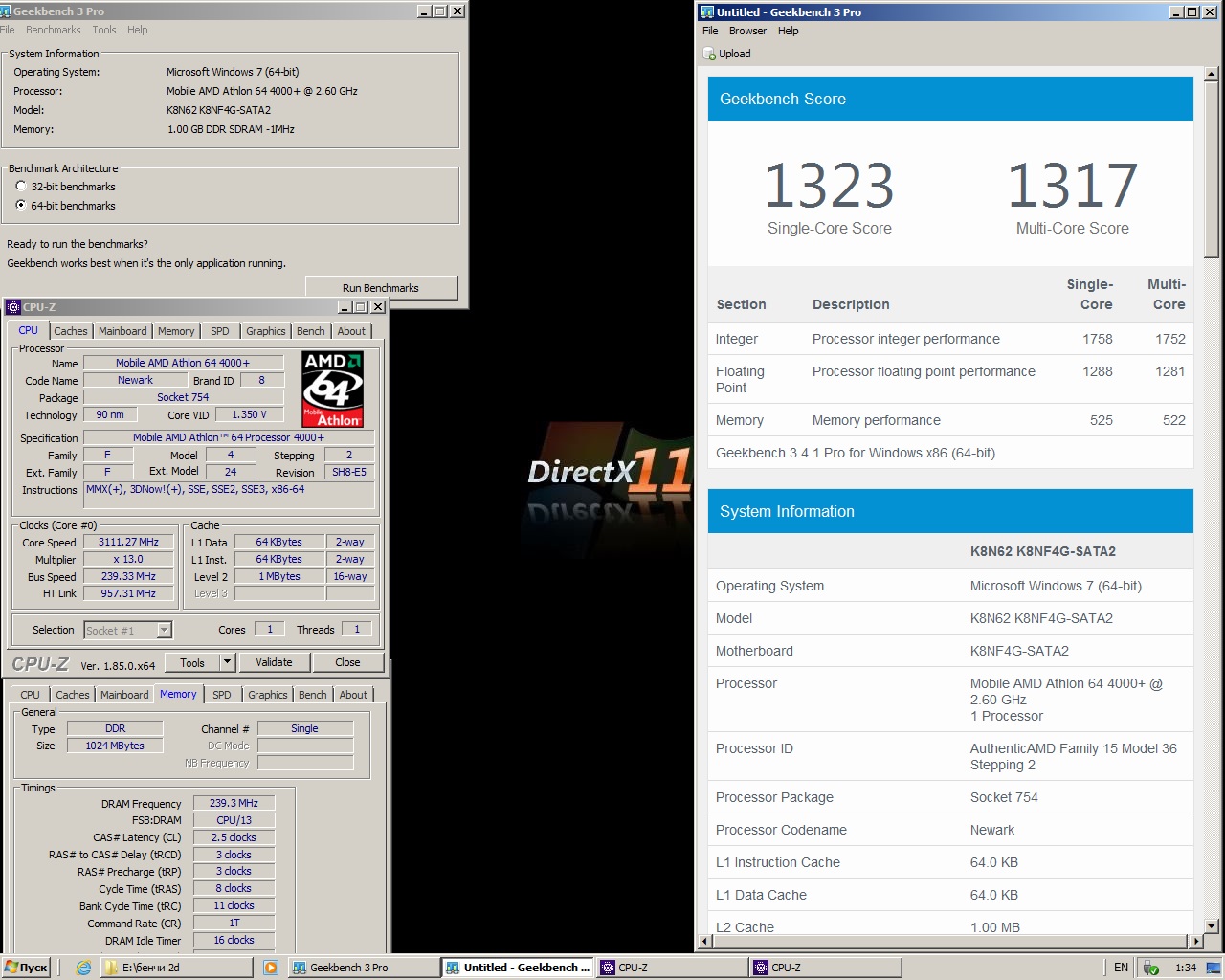Click the Multiplier value x 13.0
This screenshot has width=1225, height=980.
click(x=128, y=559)
